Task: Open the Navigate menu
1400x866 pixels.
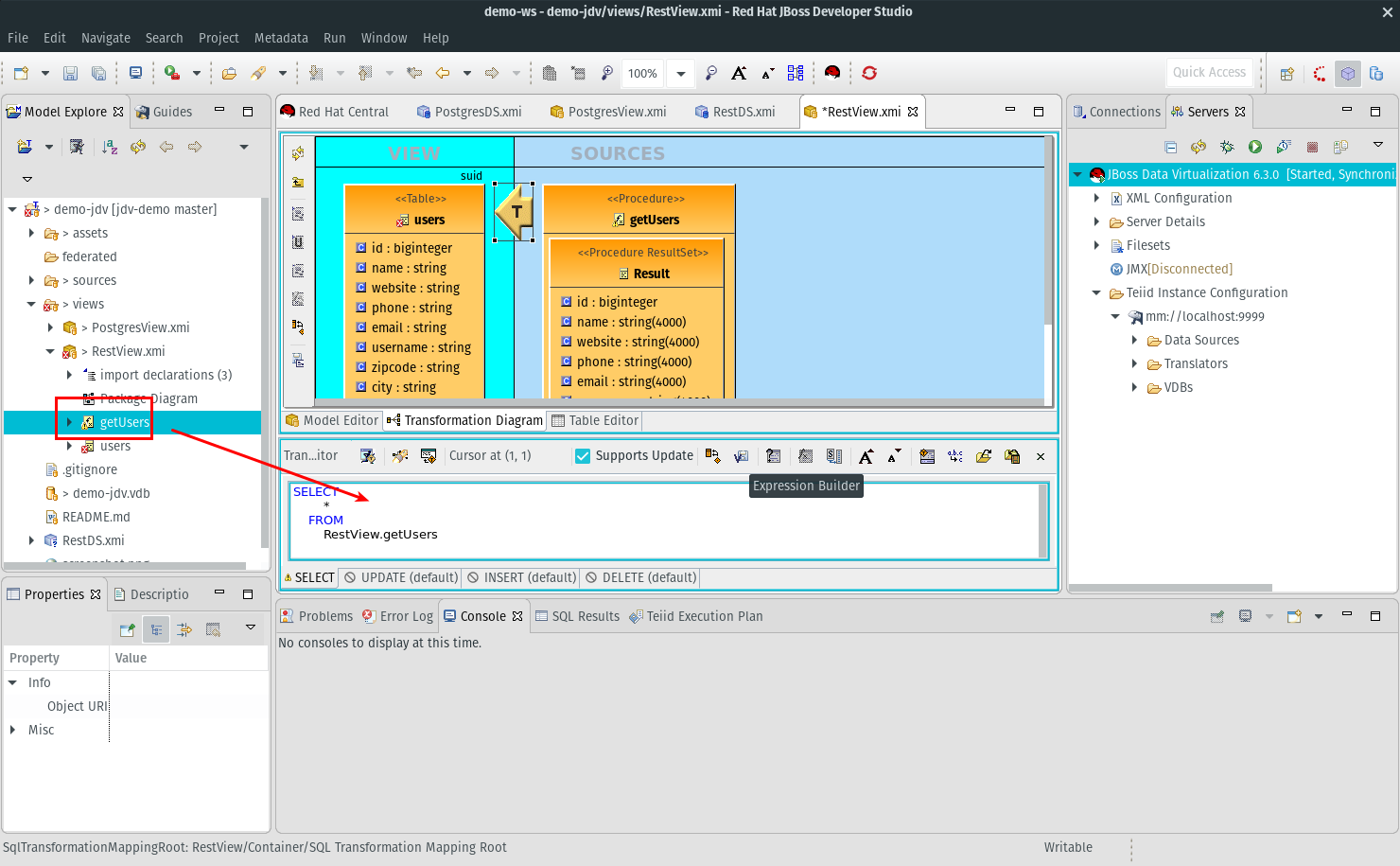Action: click(106, 38)
